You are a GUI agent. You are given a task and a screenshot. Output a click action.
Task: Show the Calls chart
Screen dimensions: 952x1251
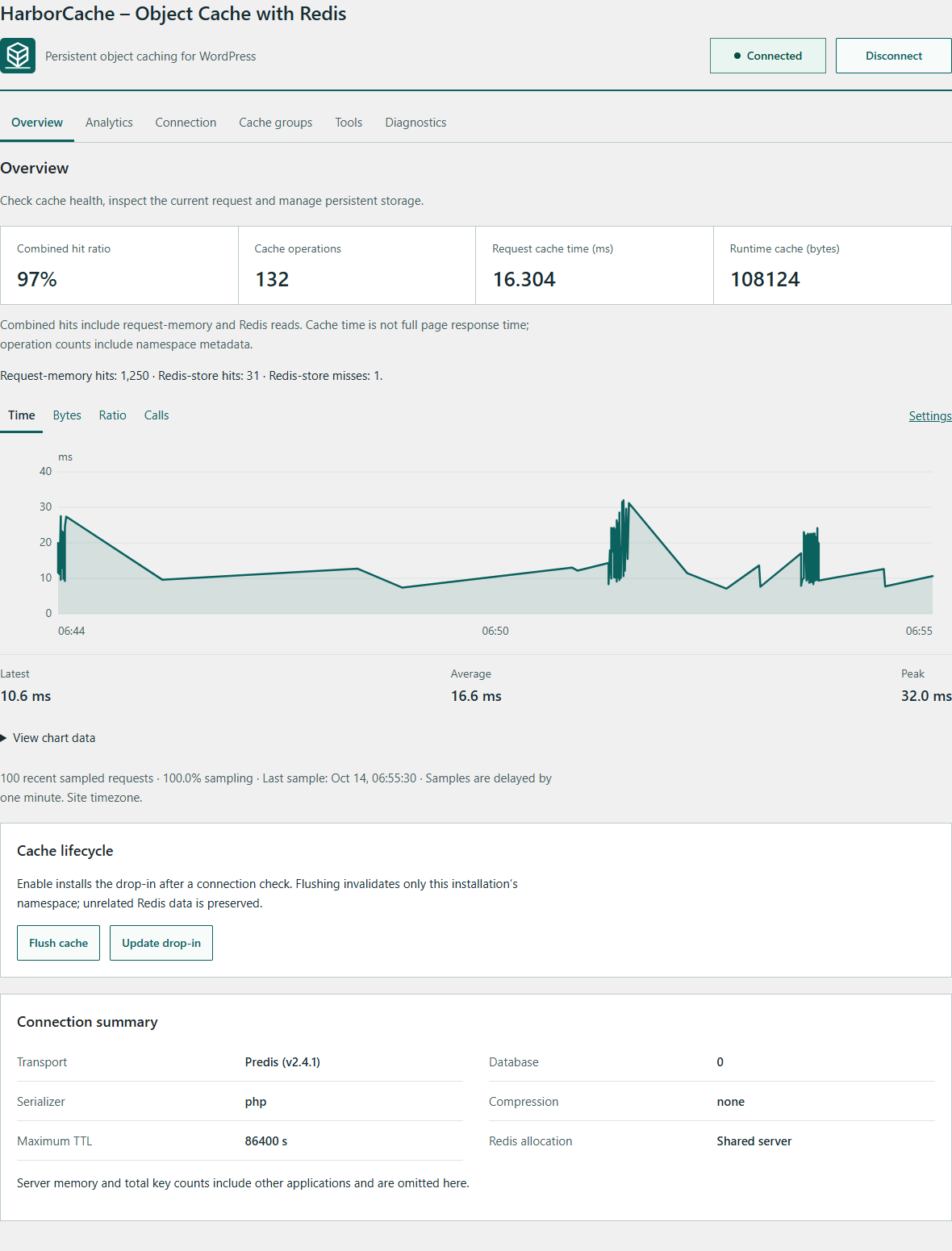coord(157,415)
